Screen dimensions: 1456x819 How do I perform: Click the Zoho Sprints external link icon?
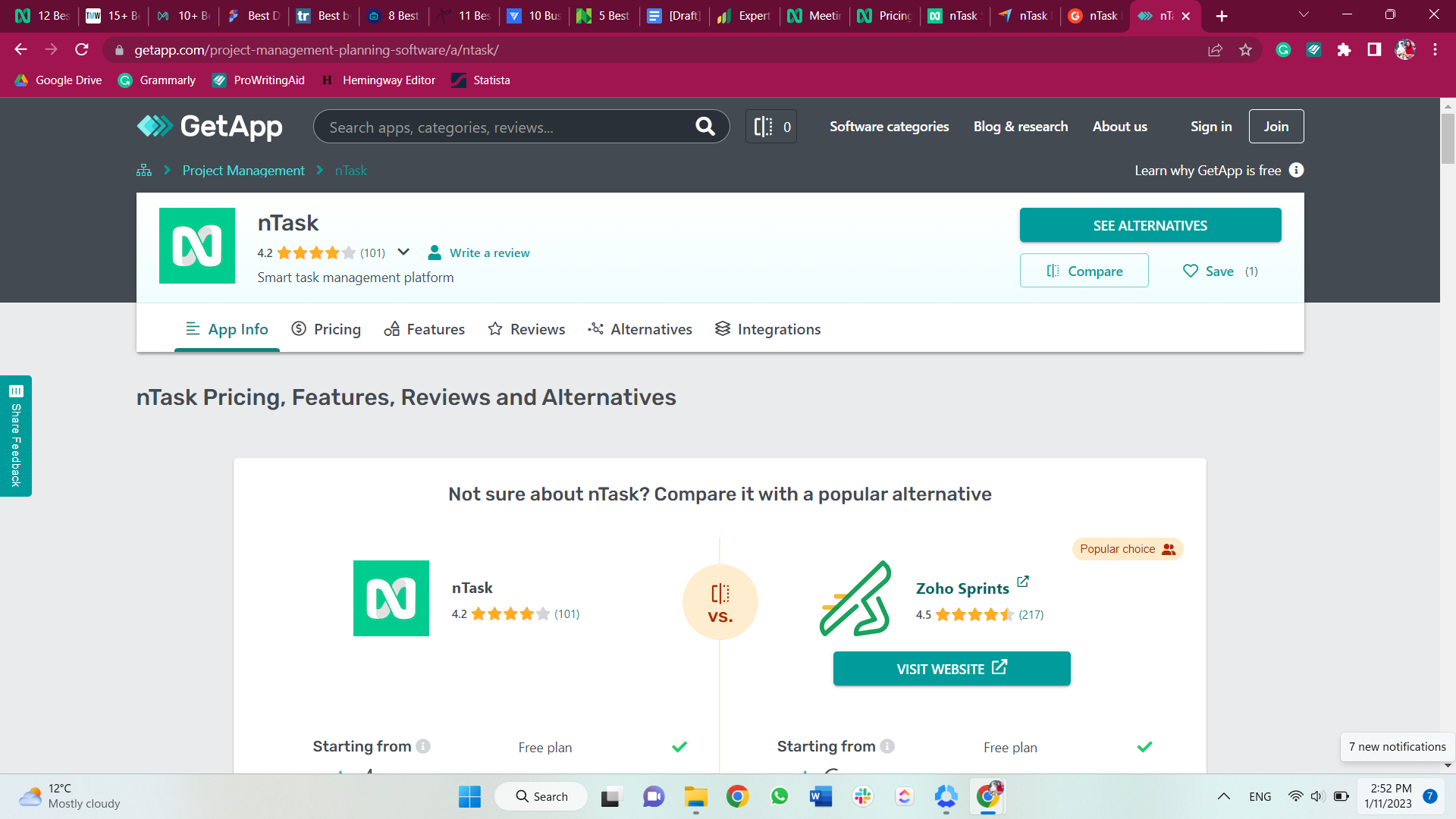coord(1022,582)
